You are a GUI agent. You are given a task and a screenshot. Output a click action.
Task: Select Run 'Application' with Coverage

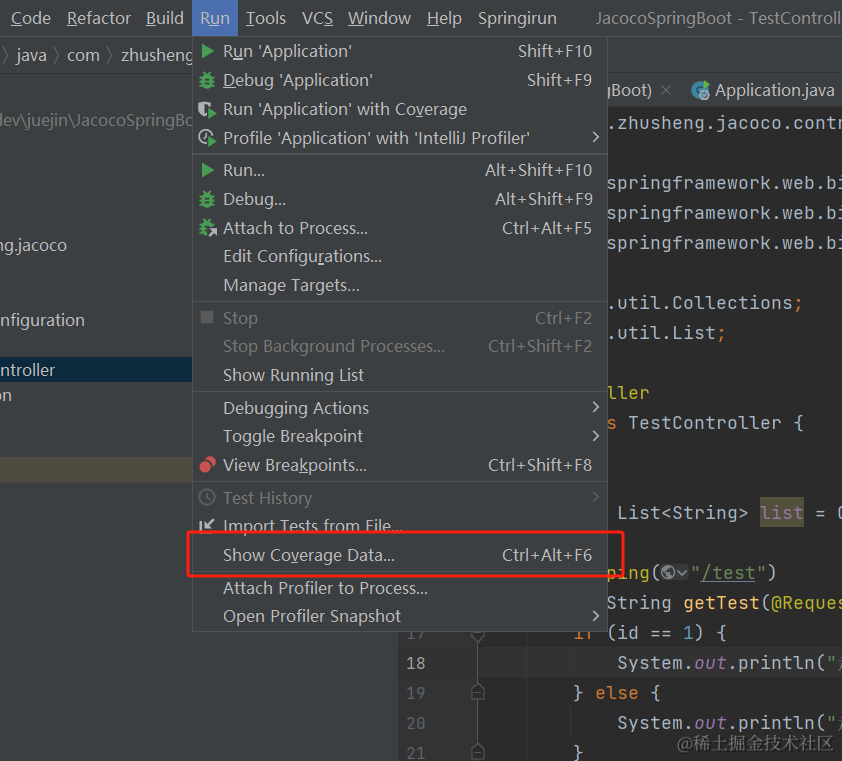pyautogui.click(x=400, y=110)
